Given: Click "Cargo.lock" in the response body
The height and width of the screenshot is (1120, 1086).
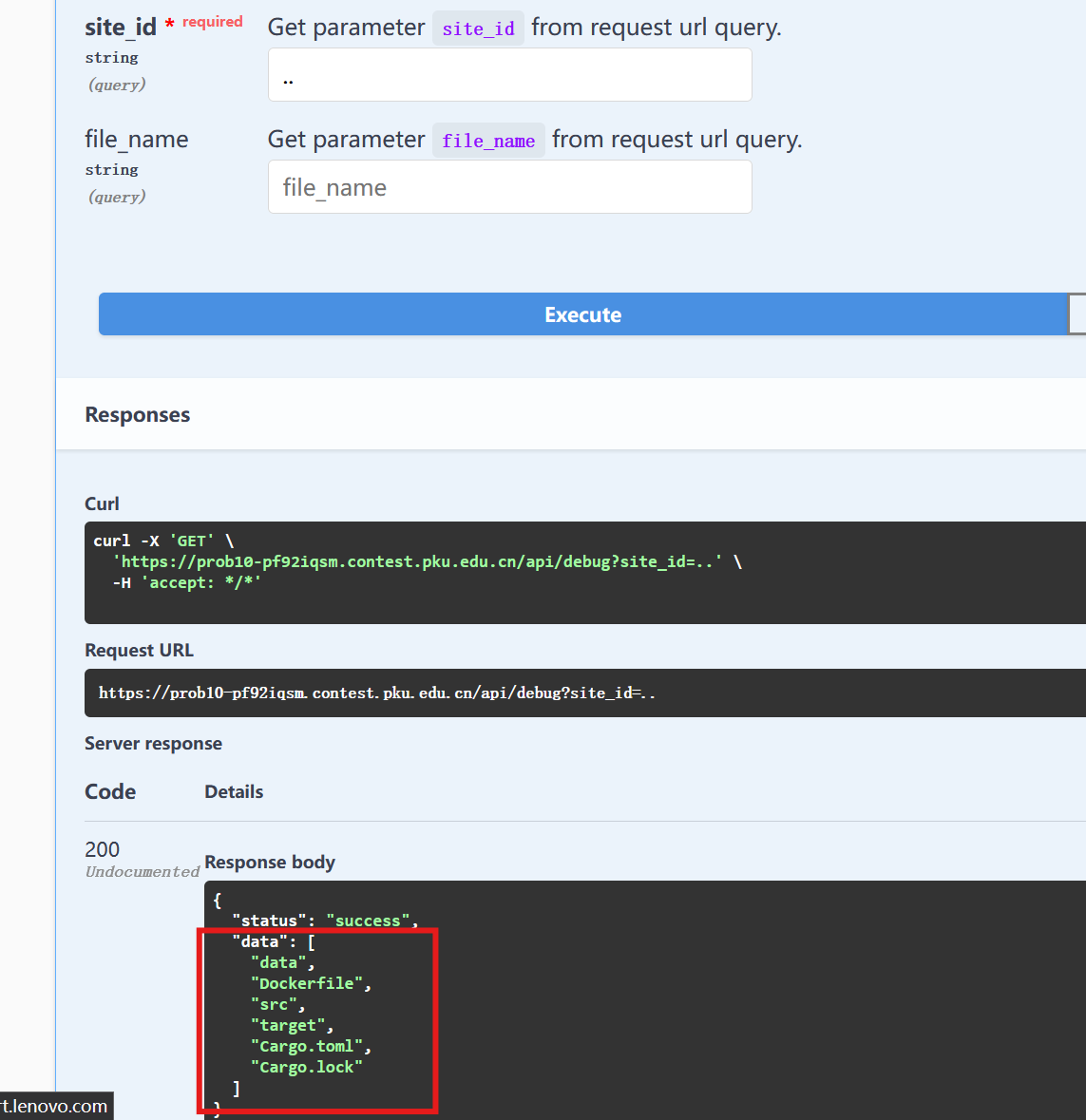Looking at the screenshot, I should (x=306, y=1067).
